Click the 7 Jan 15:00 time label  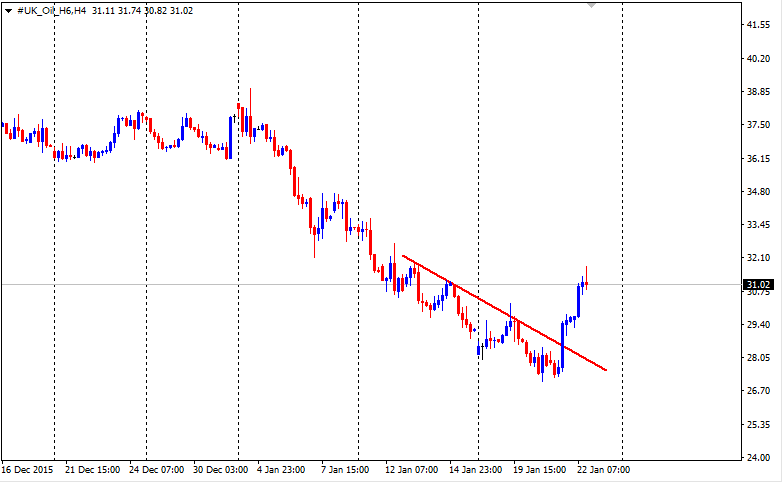point(345,470)
